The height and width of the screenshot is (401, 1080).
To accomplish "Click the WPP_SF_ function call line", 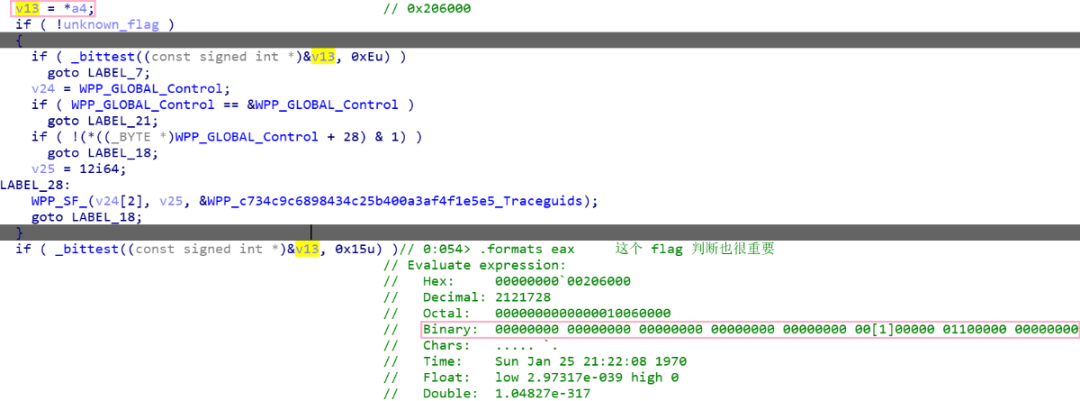I will 314,200.
